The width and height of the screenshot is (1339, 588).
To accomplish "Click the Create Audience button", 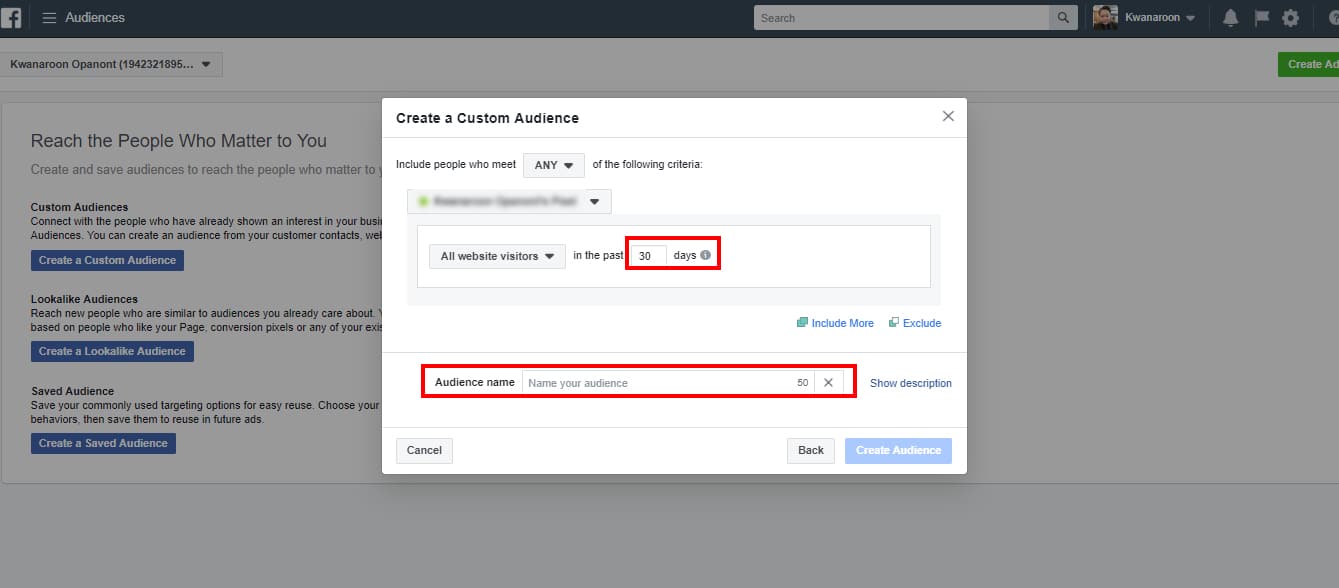I will click(x=898, y=450).
